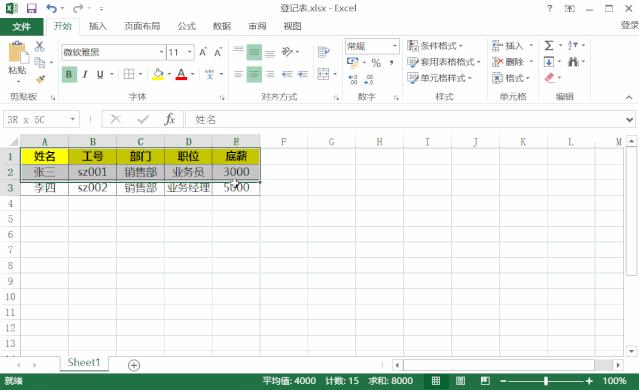Select the Sheet1 tab
The height and width of the screenshot is (390, 639).
click(84, 362)
